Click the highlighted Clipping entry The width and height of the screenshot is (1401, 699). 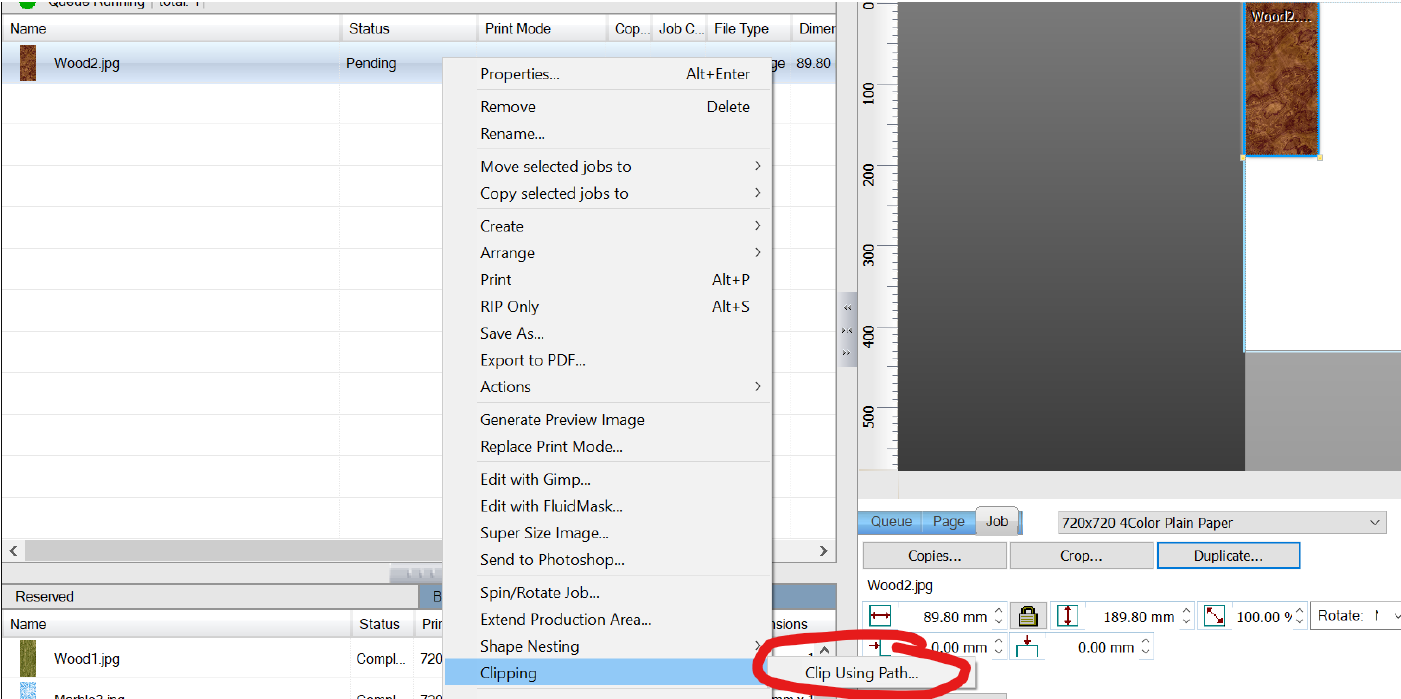click(607, 673)
